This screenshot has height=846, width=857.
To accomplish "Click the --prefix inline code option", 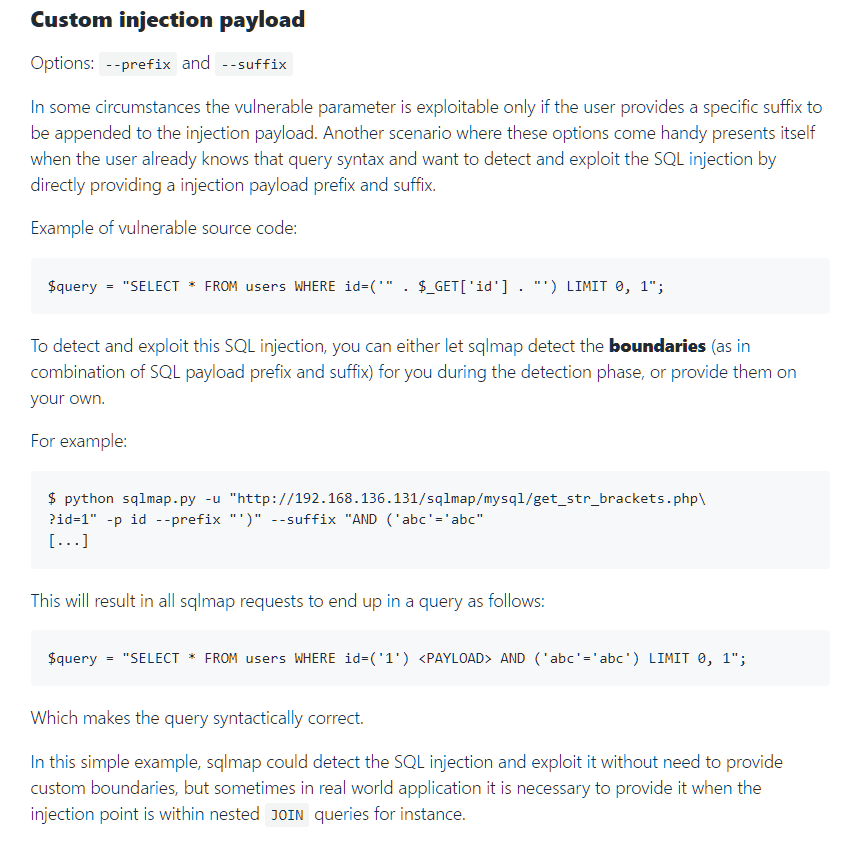I will tap(140, 64).
